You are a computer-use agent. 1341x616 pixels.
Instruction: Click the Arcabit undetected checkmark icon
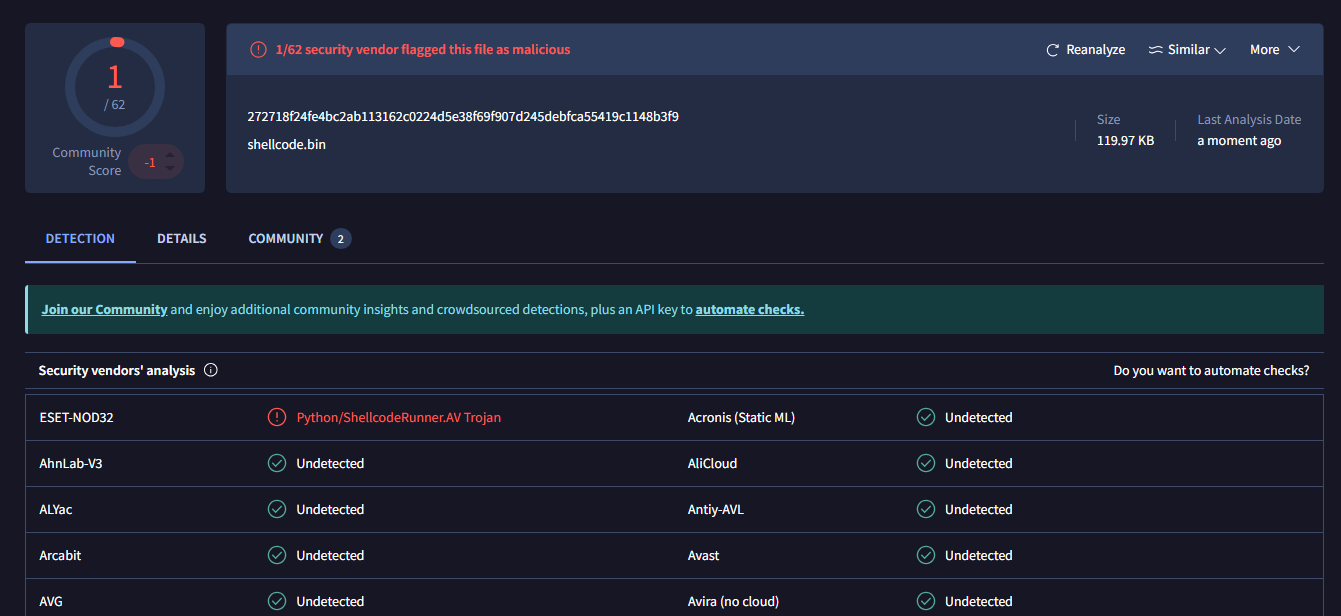pos(277,555)
